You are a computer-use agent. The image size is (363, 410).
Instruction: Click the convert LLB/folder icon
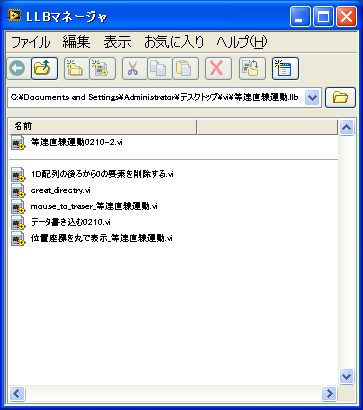[252, 69]
